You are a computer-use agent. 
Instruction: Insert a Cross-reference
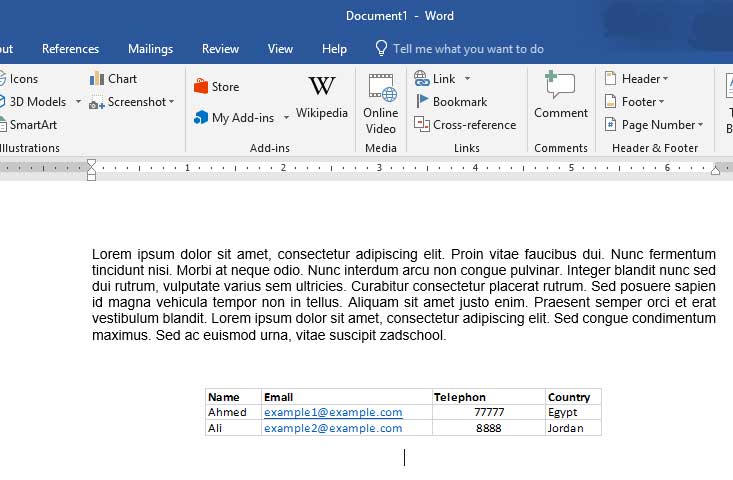(x=465, y=125)
